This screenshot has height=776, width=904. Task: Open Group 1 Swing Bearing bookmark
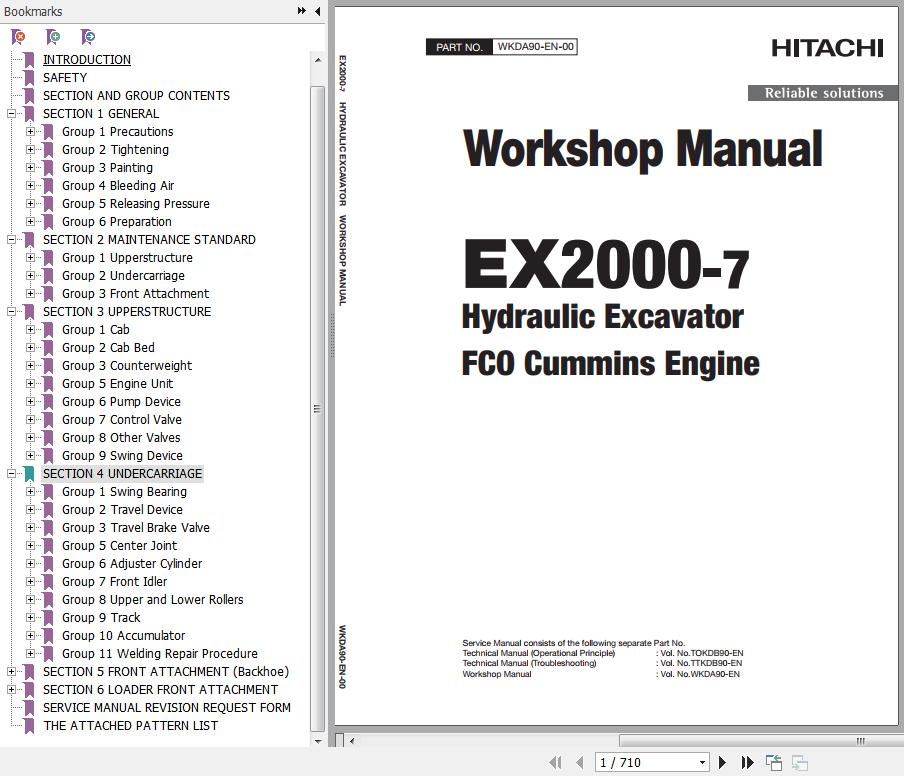(x=125, y=492)
